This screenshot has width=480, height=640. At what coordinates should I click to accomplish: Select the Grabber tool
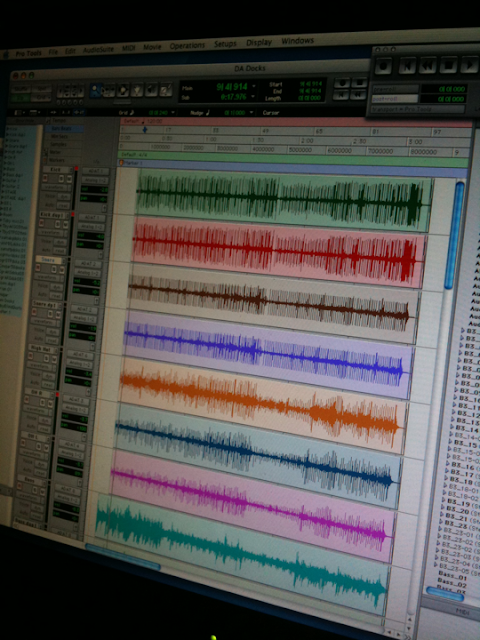[137, 90]
